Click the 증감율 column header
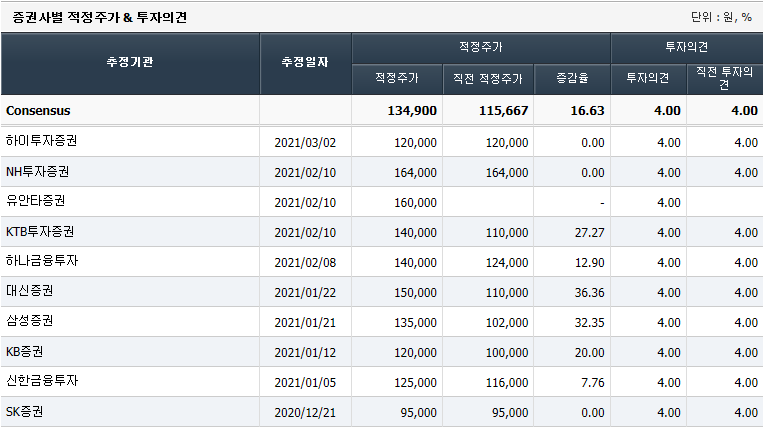 click(572, 79)
